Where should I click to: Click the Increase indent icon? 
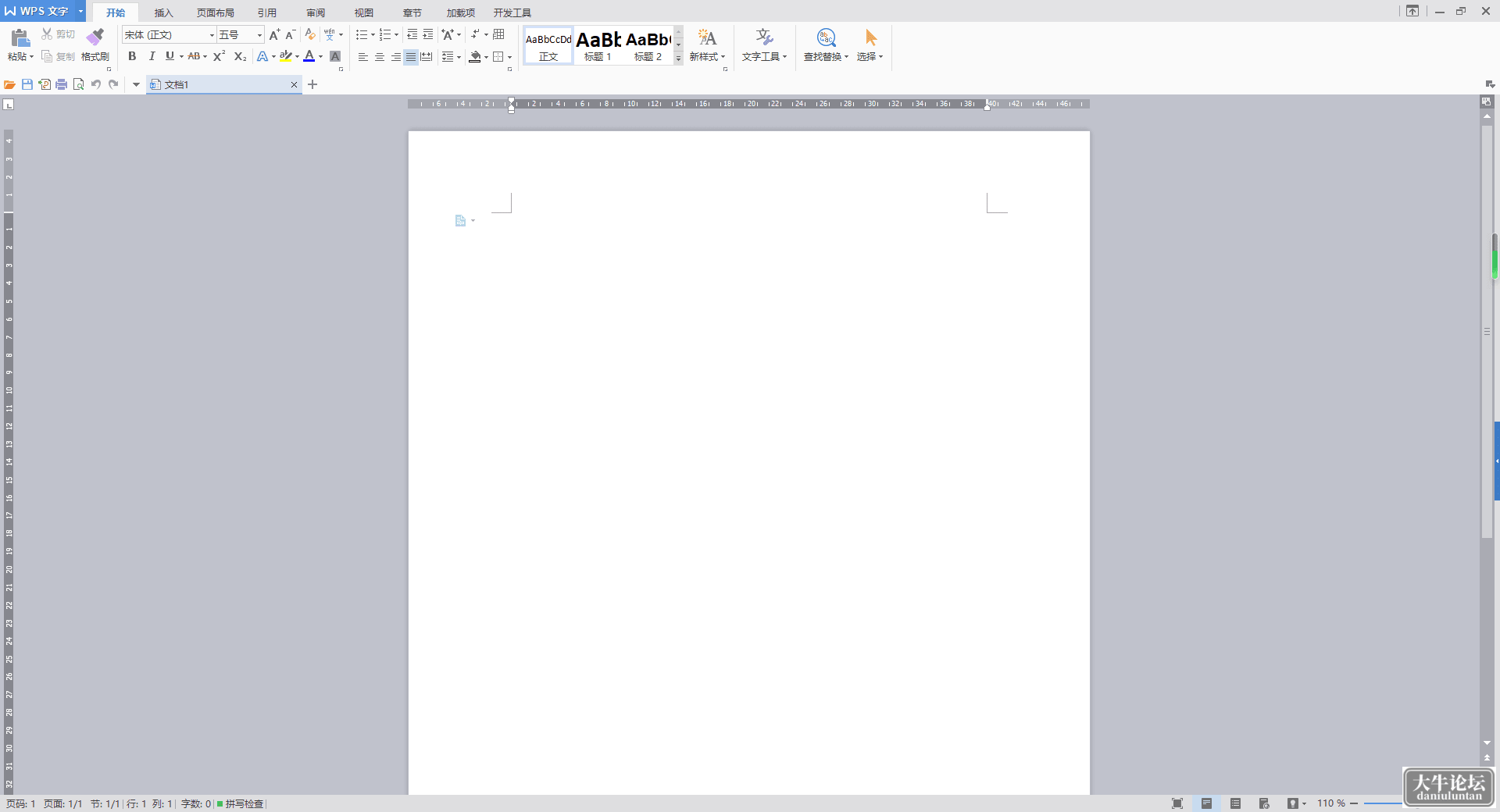tap(427, 34)
